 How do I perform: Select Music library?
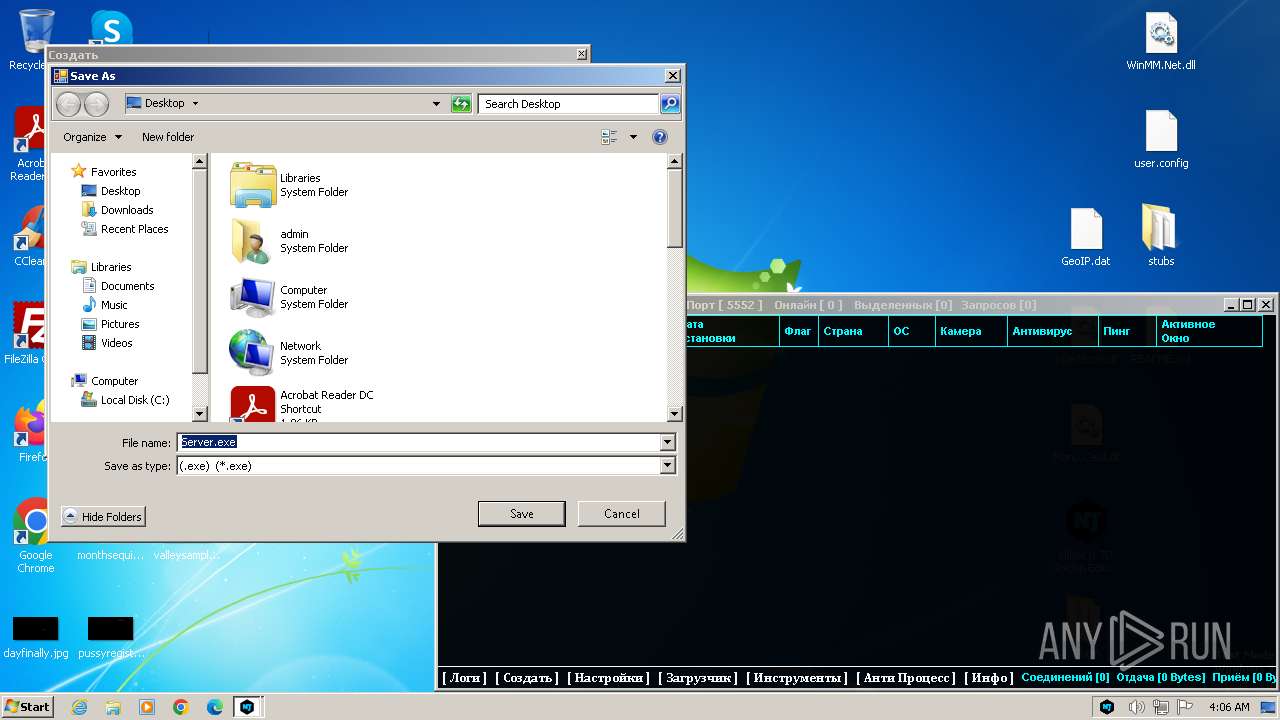[114, 305]
